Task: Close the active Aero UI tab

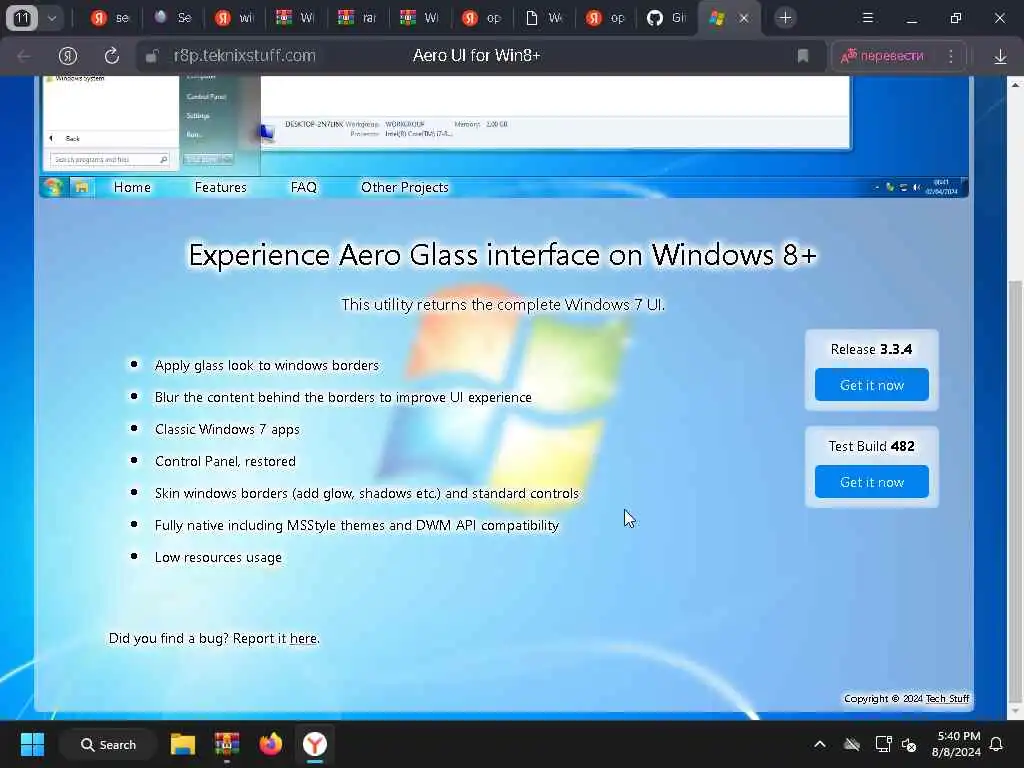Action: pos(743,18)
